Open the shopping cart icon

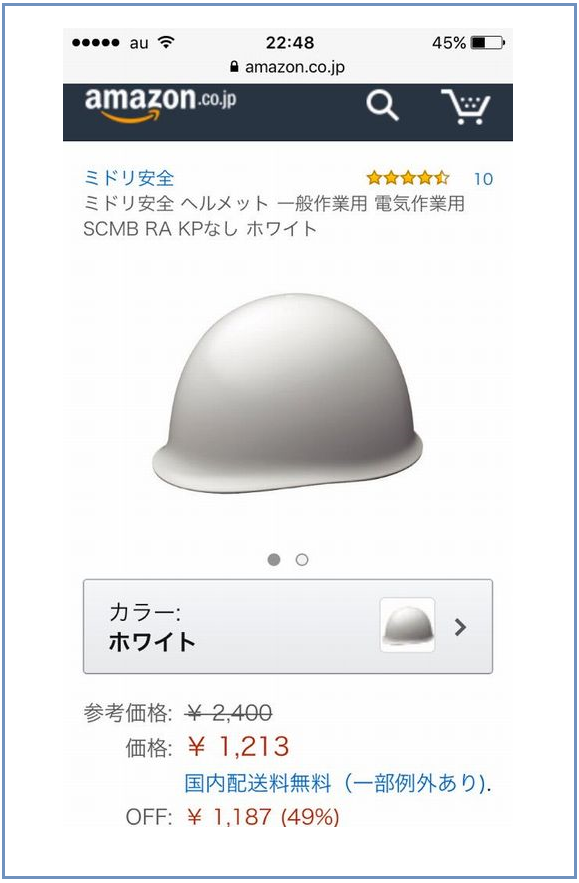point(466,106)
